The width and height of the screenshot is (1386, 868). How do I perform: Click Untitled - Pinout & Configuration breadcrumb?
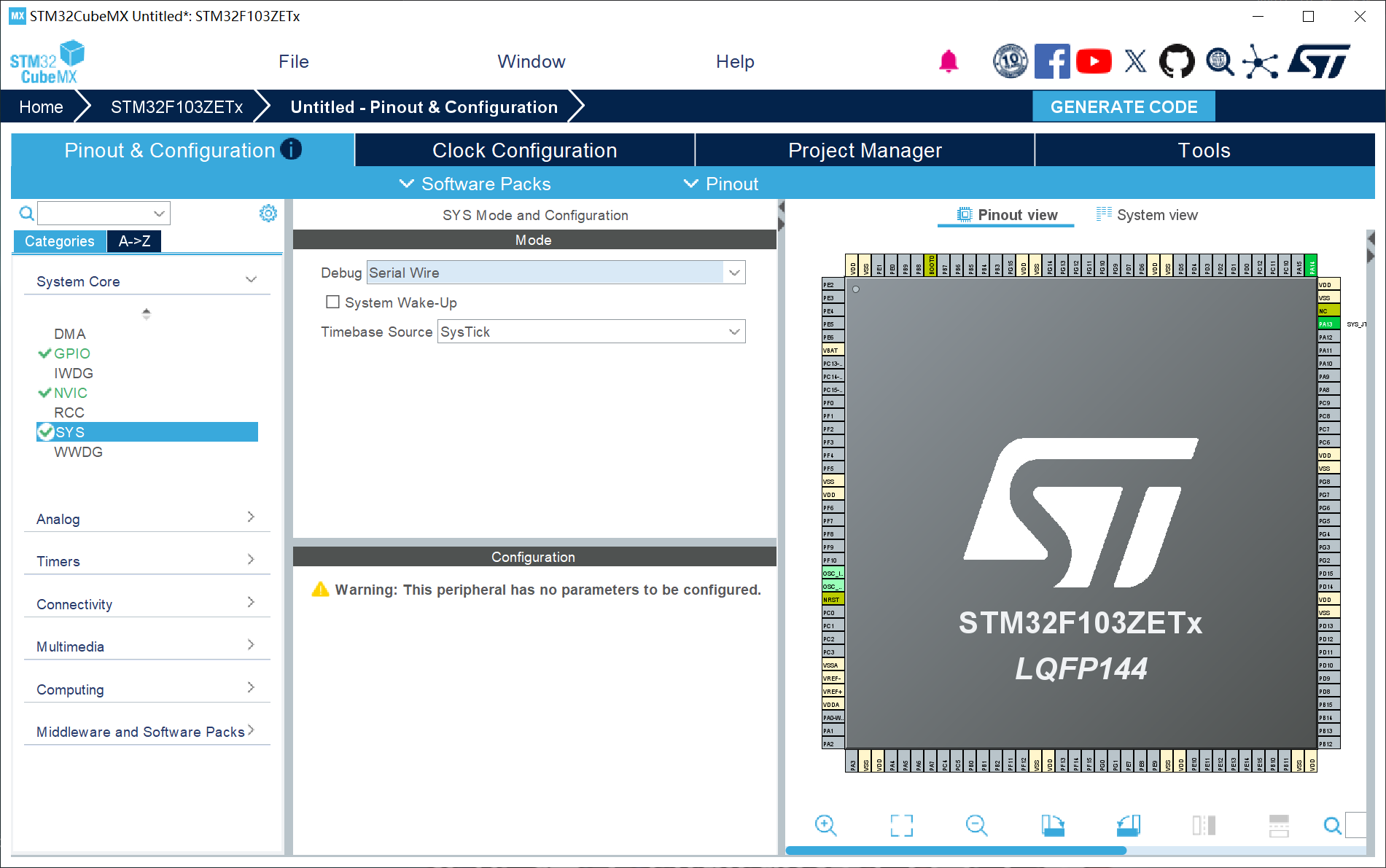[424, 107]
